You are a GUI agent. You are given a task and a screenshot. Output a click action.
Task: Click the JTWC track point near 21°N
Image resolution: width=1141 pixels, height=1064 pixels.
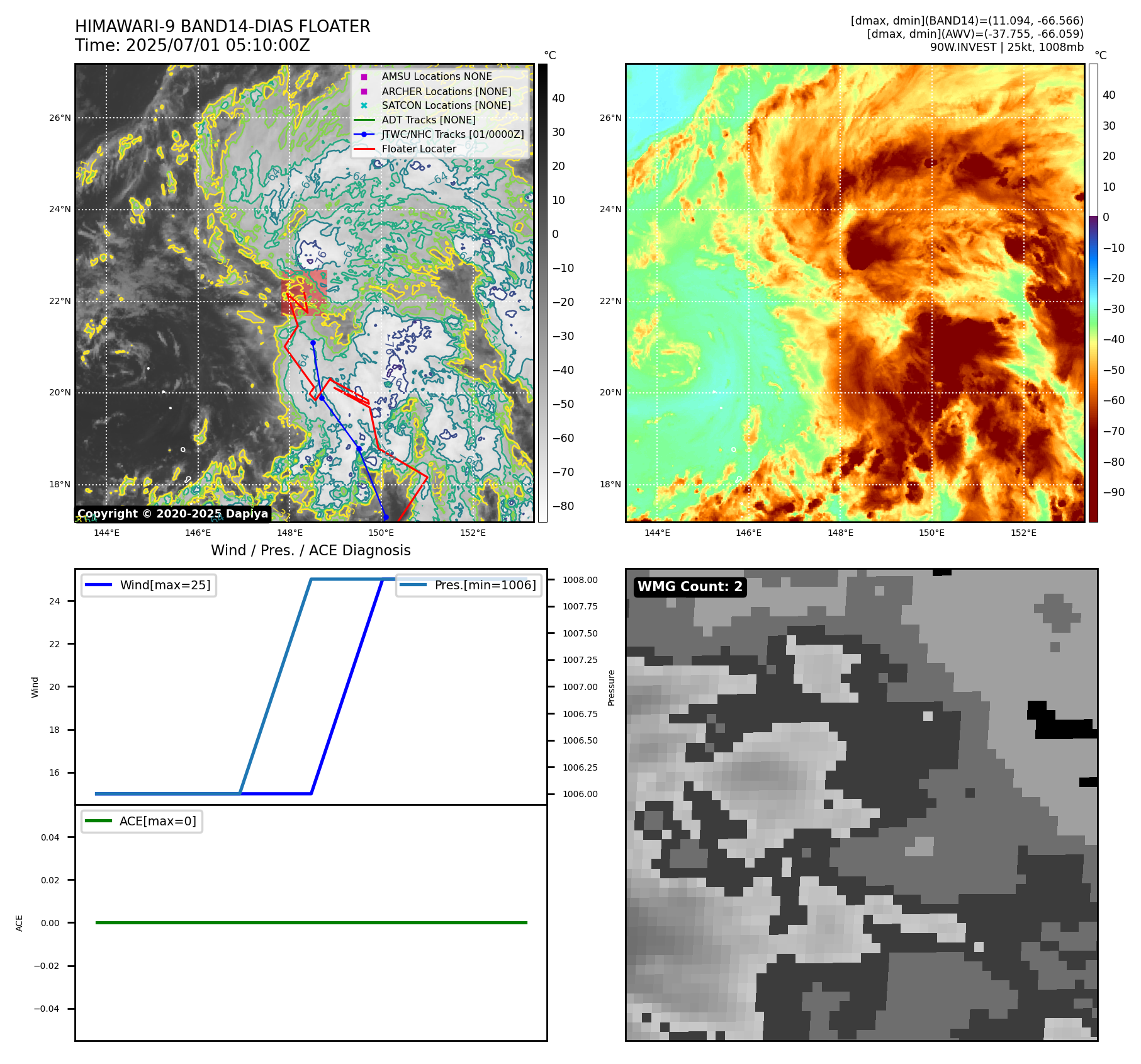(x=313, y=342)
